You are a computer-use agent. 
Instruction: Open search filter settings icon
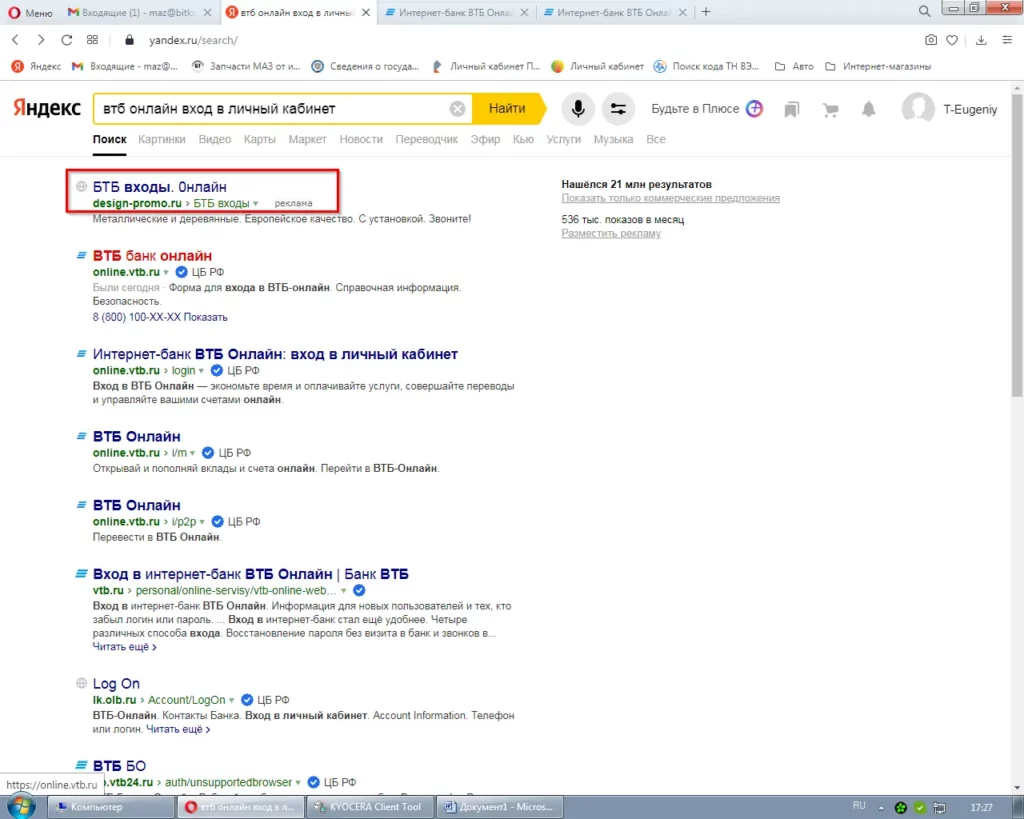click(x=618, y=109)
